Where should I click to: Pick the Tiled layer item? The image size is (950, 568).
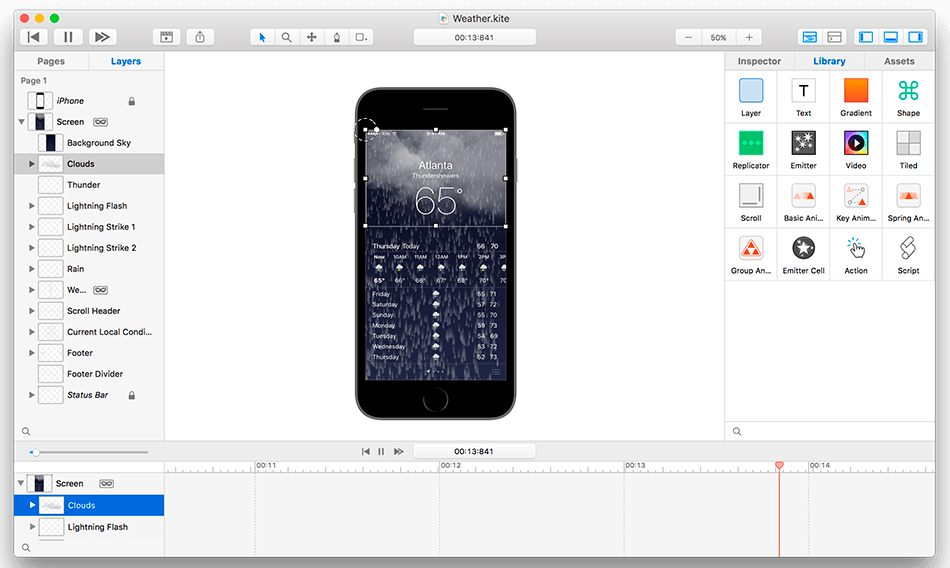[x=908, y=150]
